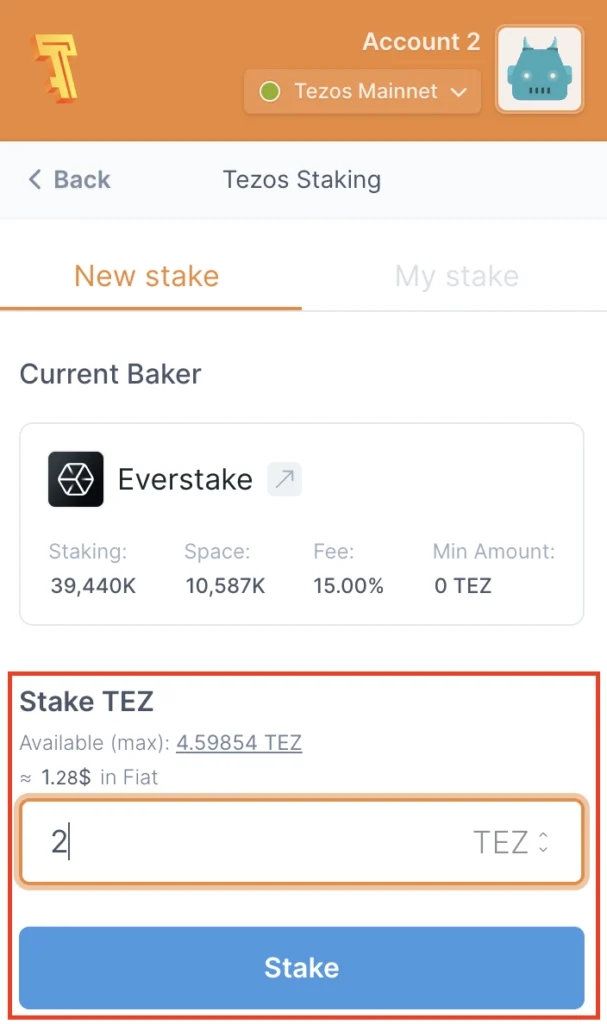This screenshot has width=607, height=1024.
Task: Click the back chevron arrow
Action: pyautogui.click(x=35, y=180)
